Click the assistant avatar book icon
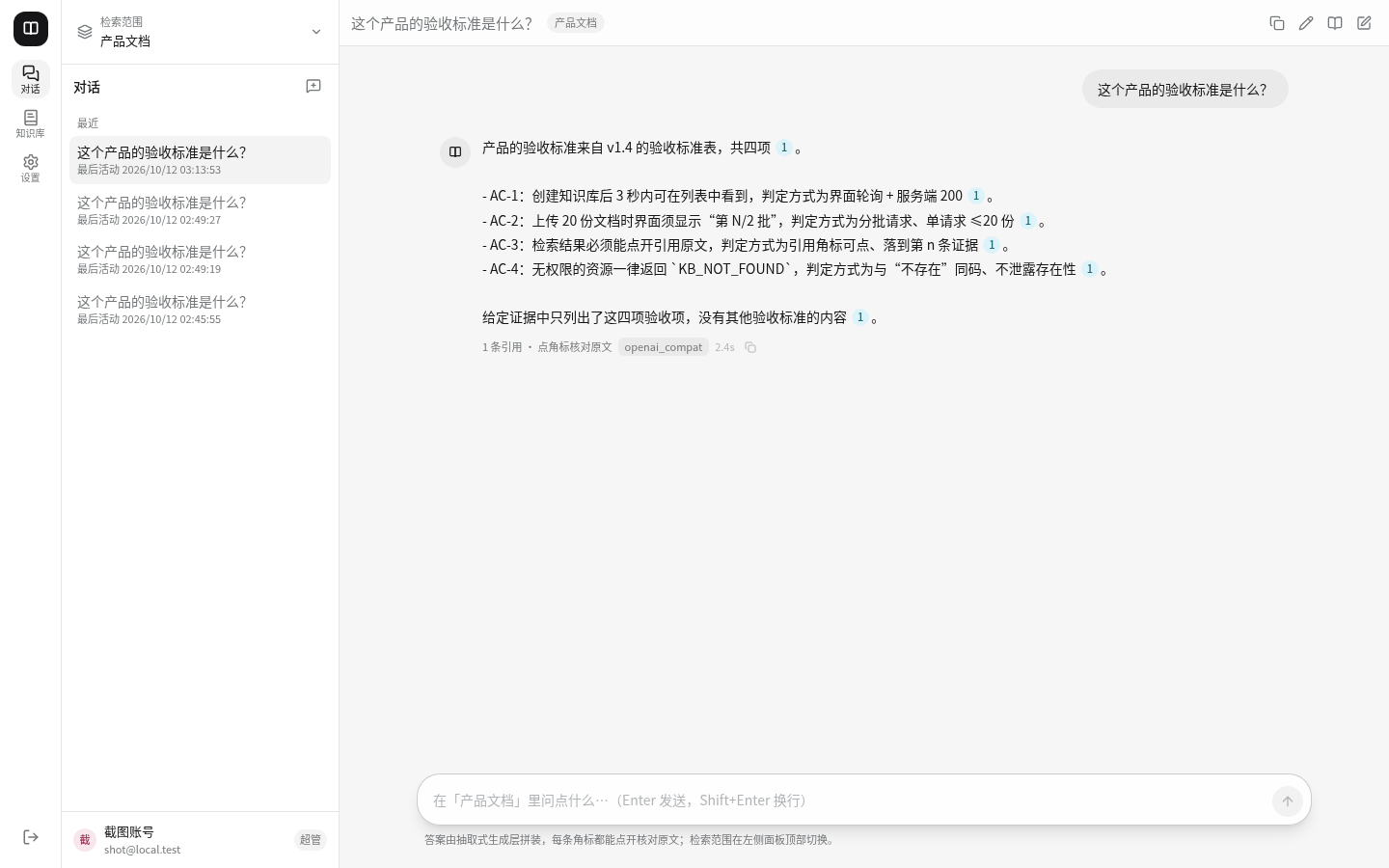 coord(455,151)
